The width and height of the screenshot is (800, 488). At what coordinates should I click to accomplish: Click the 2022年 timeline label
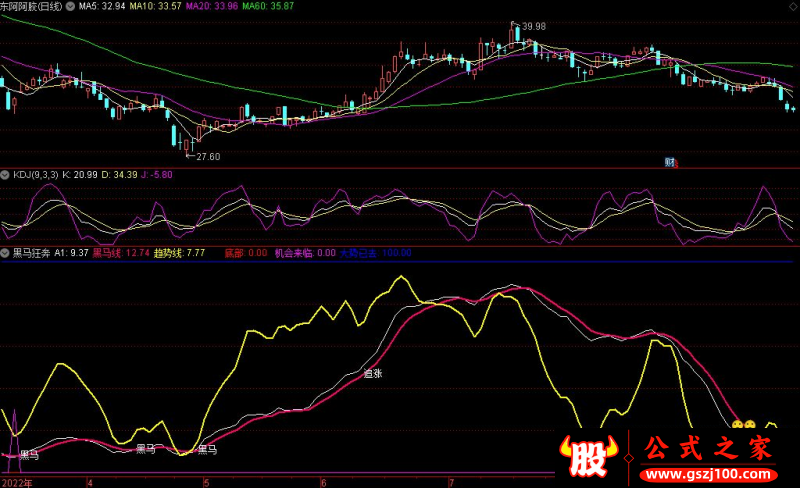(x=17, y=483)
